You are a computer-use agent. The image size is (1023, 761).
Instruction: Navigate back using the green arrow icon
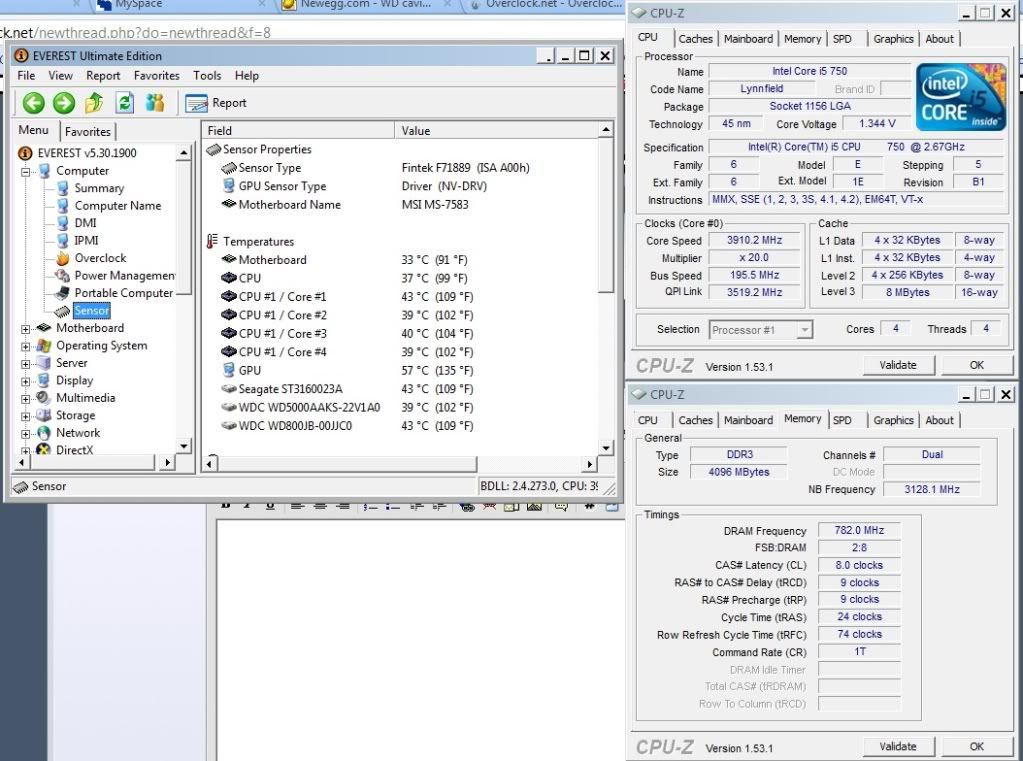click(33, 101)
